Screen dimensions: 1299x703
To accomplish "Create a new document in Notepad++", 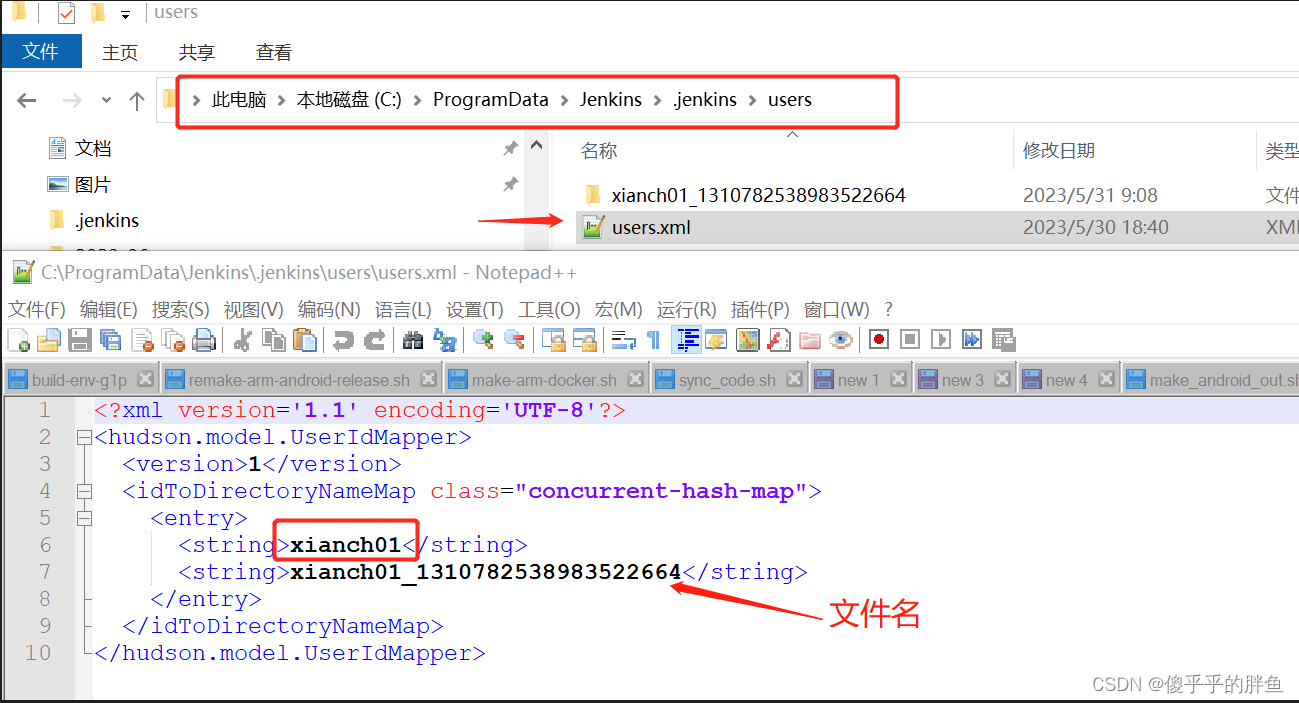I will coord(19,340).
